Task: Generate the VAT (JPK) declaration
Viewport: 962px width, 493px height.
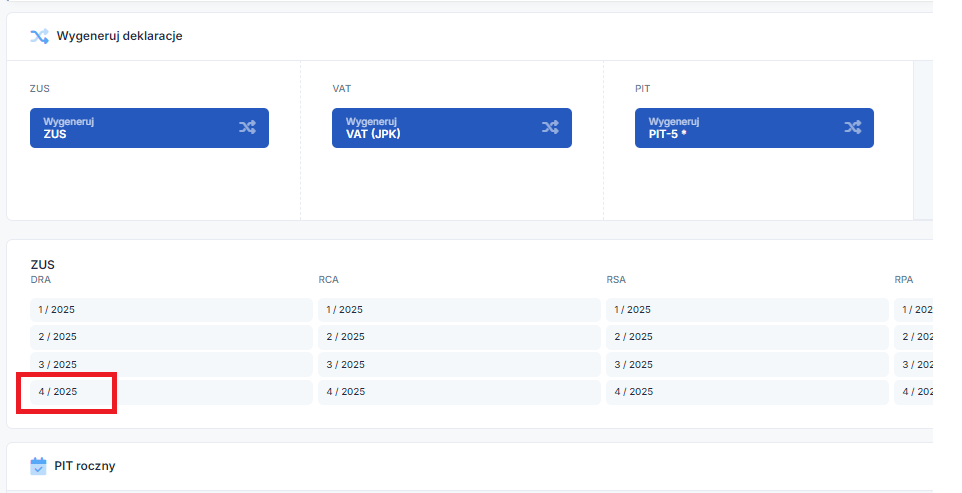Action: [x=452, y=128]
